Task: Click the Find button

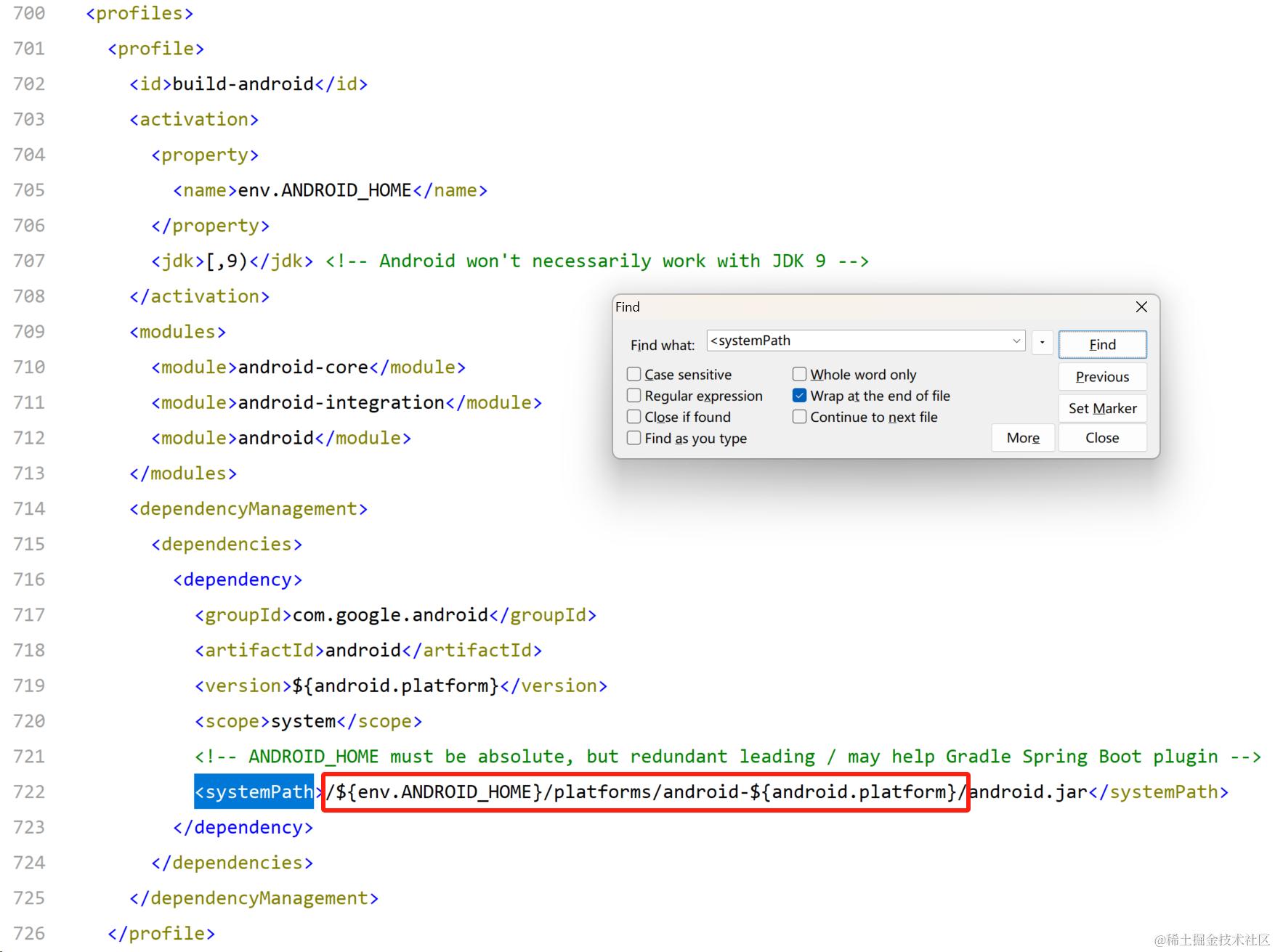Action: pos(1102,344)
